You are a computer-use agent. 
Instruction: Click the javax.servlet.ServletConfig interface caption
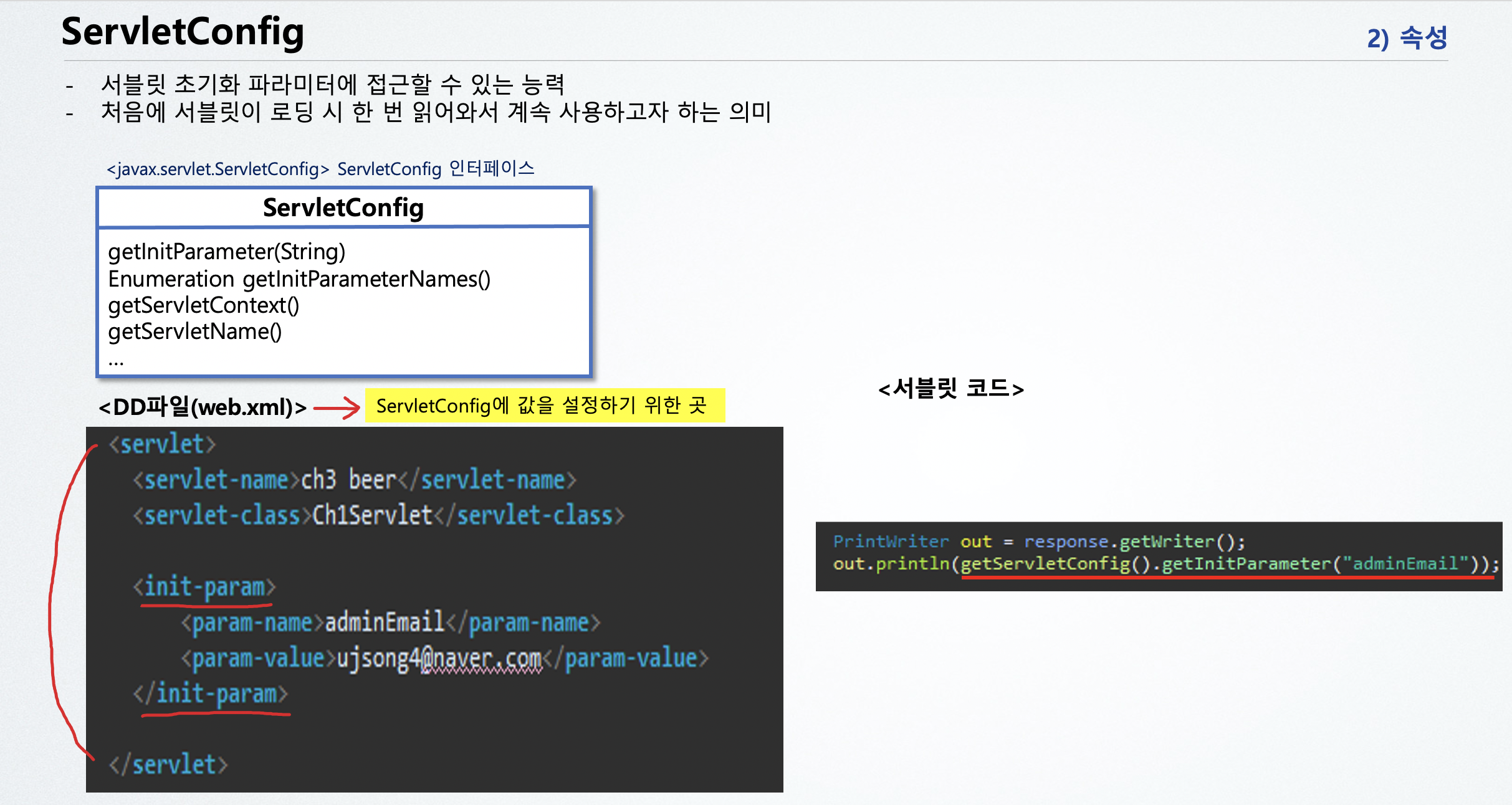320,169
